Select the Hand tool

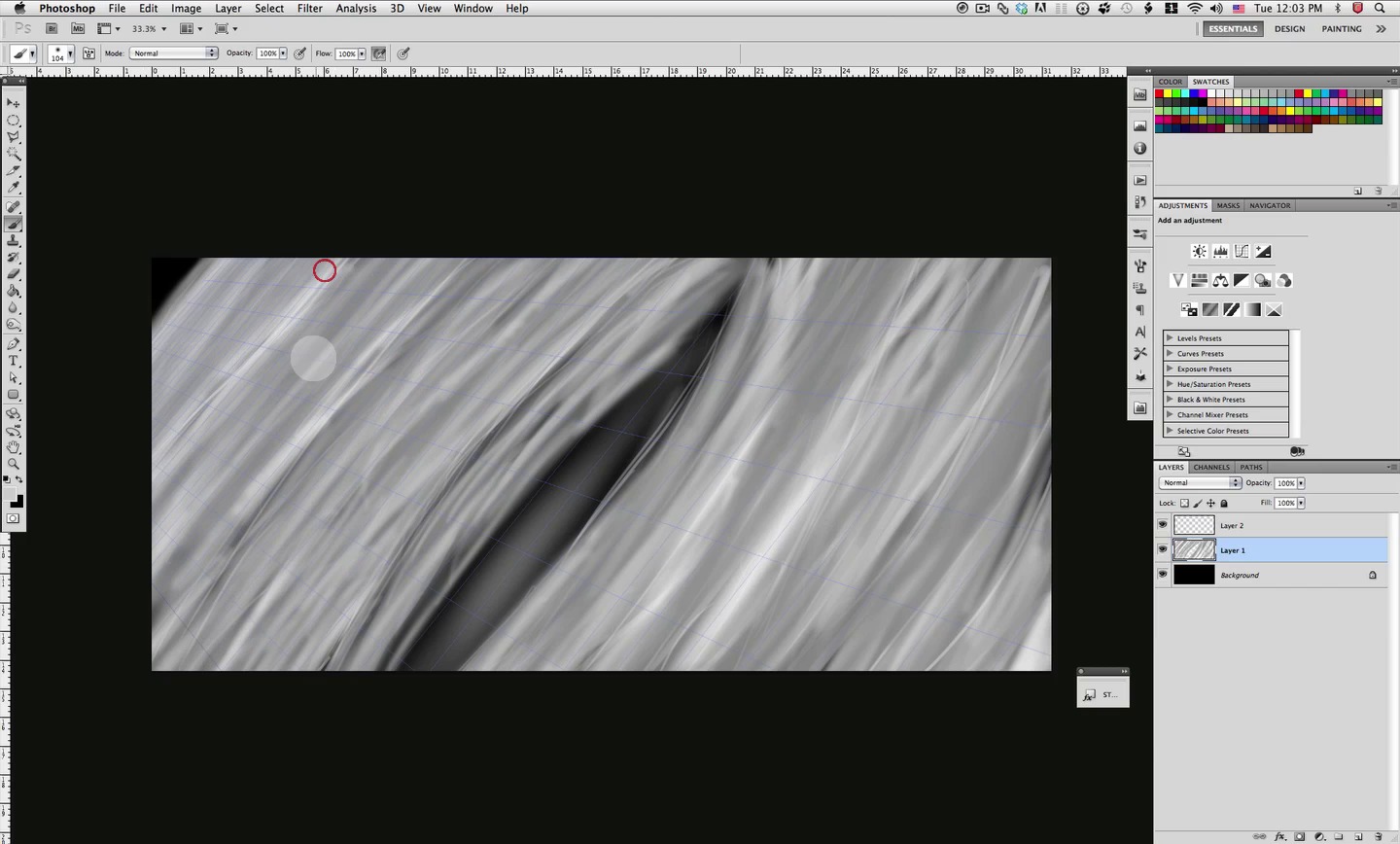point(14,447)
